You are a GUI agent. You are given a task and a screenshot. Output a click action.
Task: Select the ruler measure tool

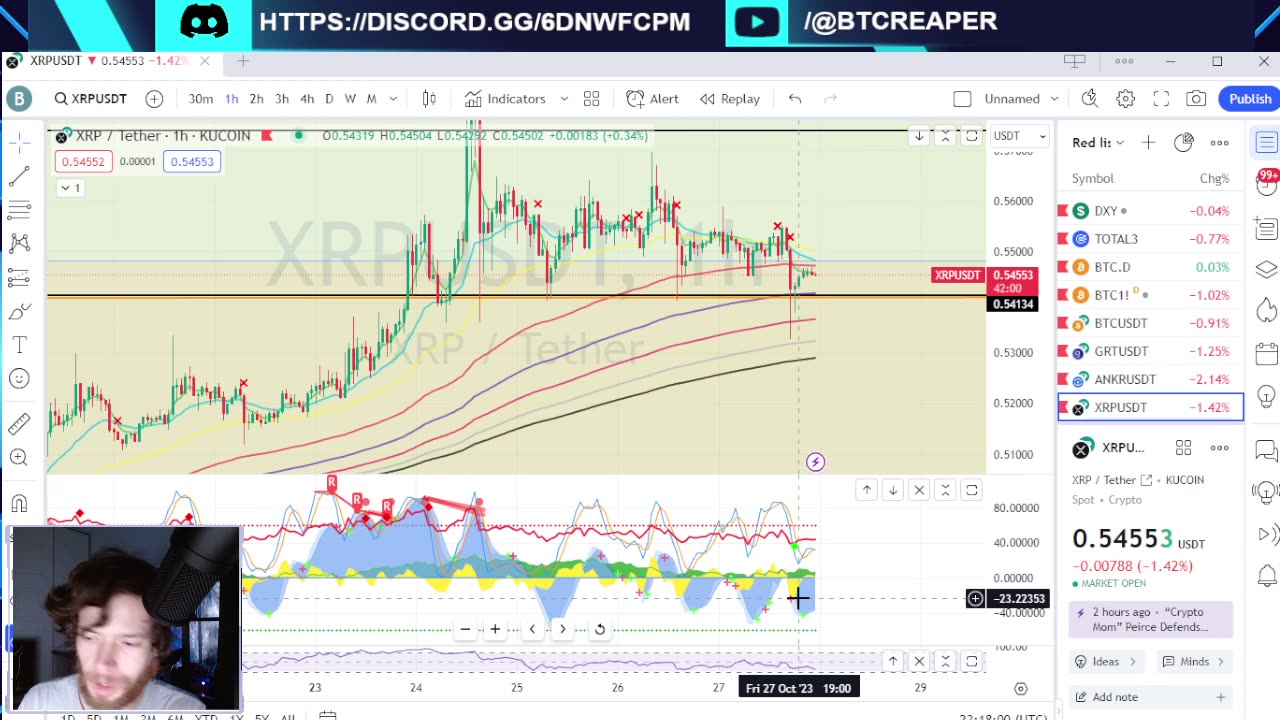point(19,424)
